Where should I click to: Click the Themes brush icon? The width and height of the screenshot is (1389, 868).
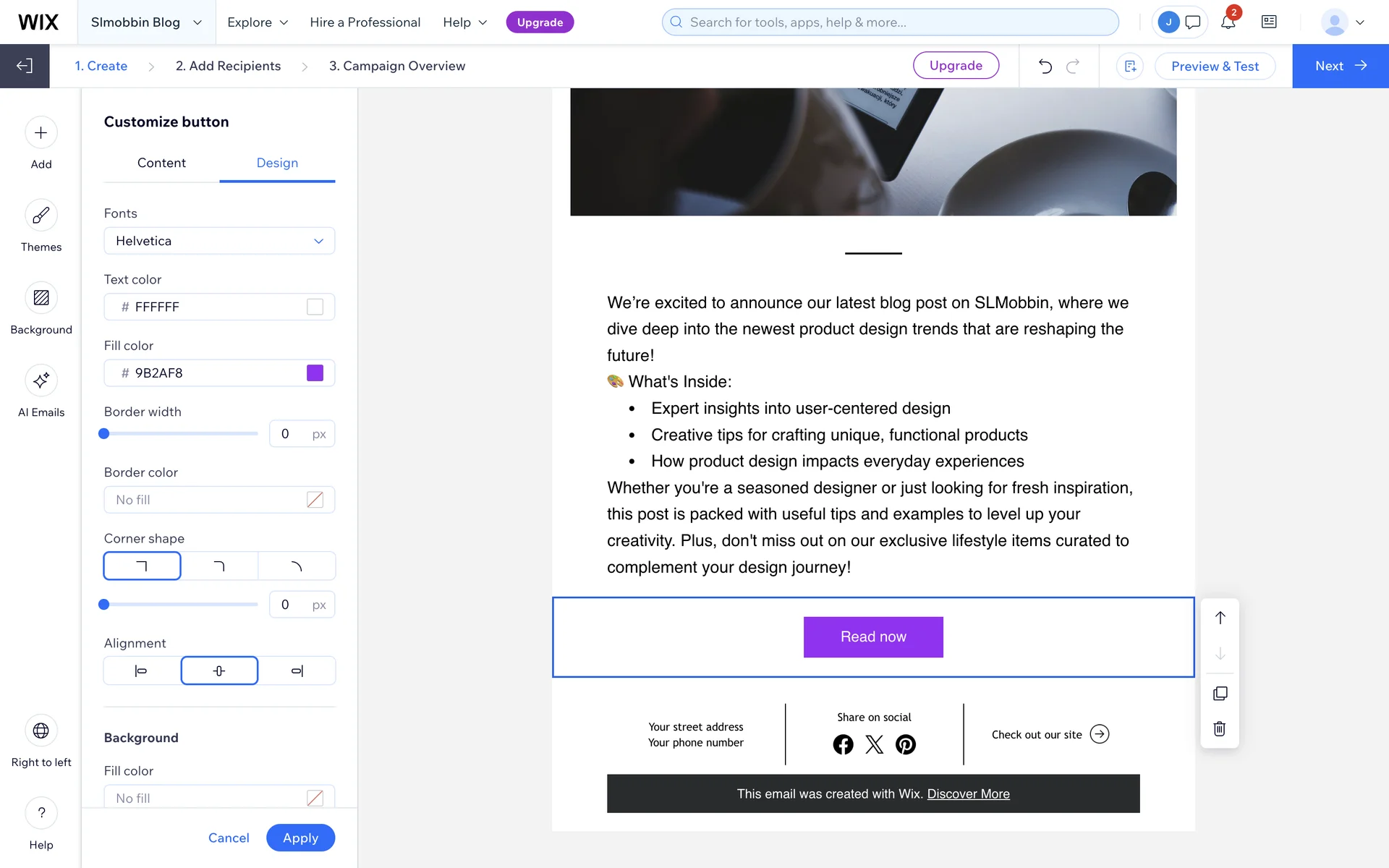(41, 216)
